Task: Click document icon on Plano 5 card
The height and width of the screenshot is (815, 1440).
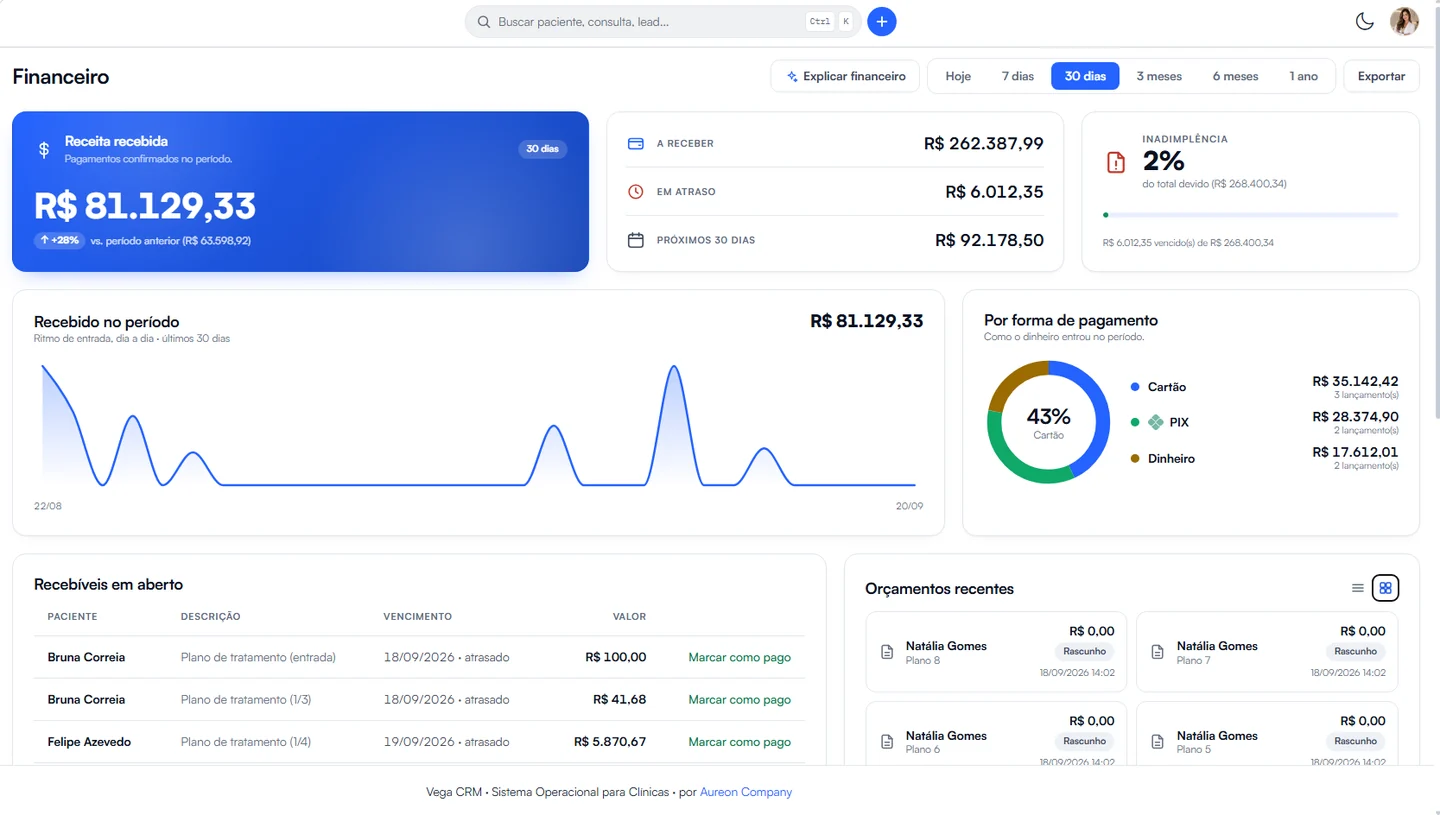Action: pos(1158,741)
